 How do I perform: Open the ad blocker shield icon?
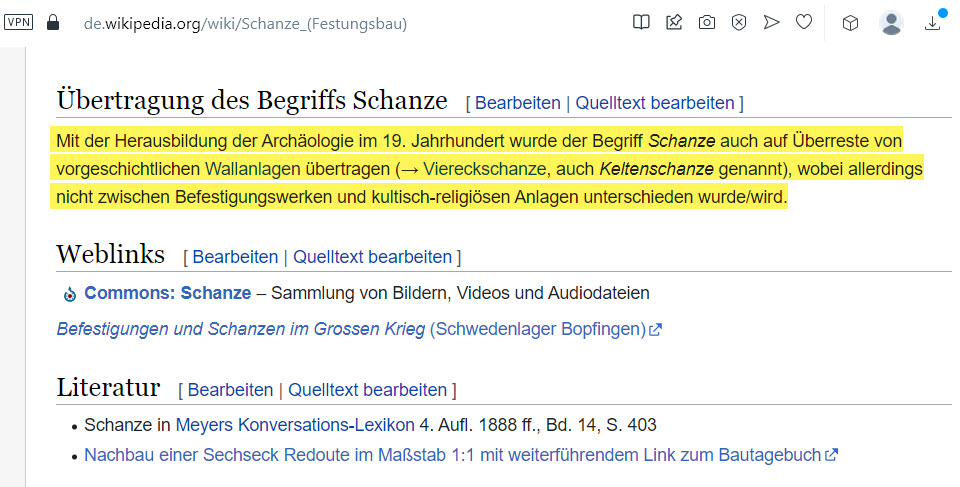pyautogui.click(x=739, y=22)
